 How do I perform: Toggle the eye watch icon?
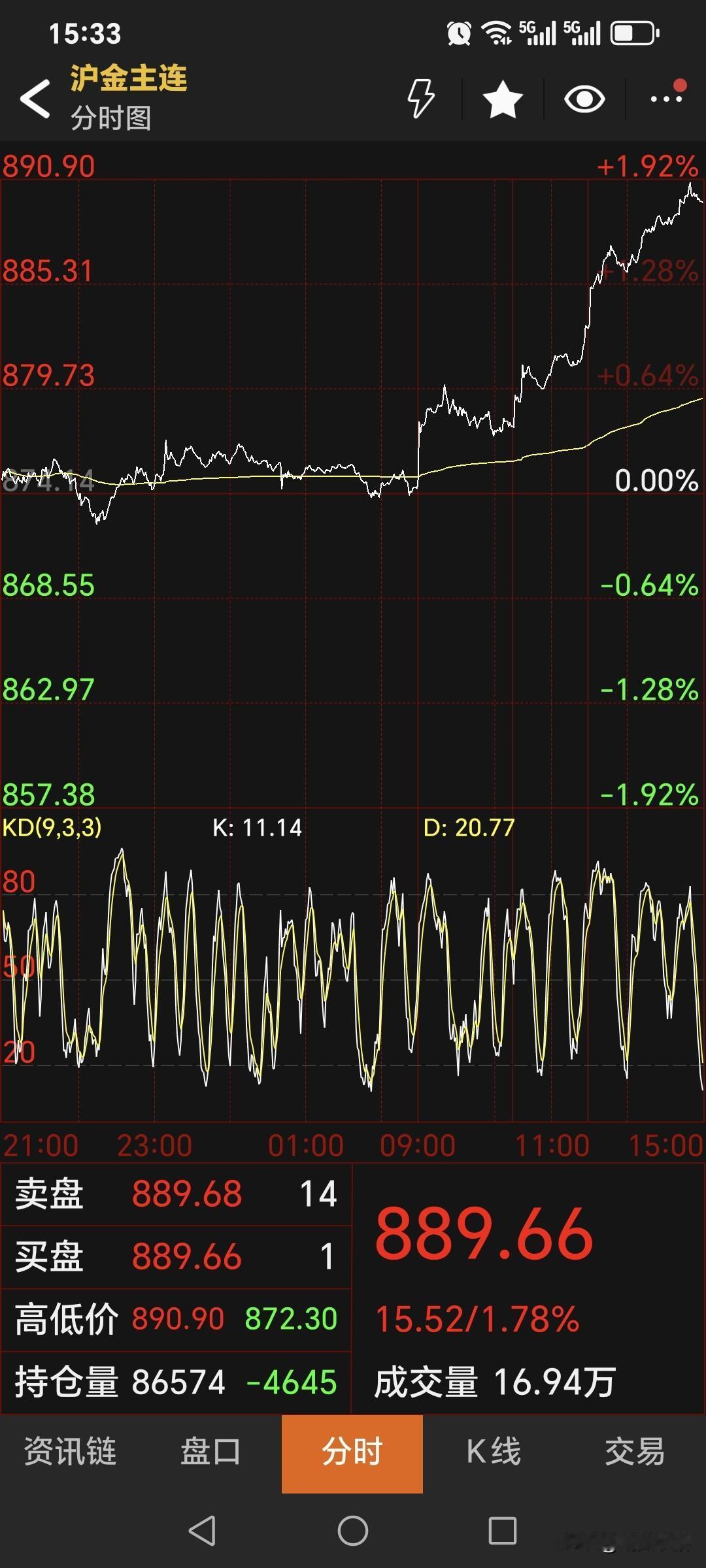584,99
